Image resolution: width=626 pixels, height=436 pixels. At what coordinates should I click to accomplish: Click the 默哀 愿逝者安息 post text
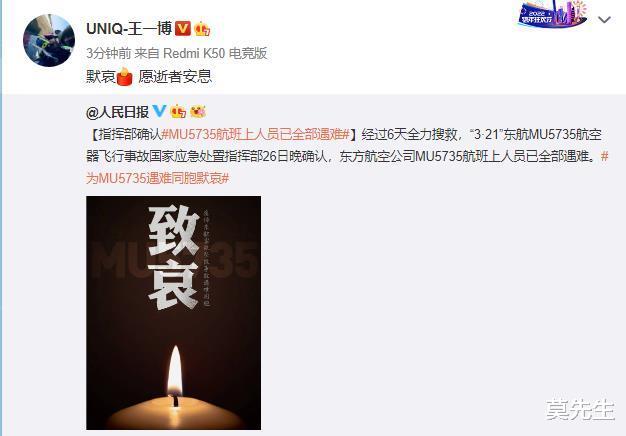149,76
